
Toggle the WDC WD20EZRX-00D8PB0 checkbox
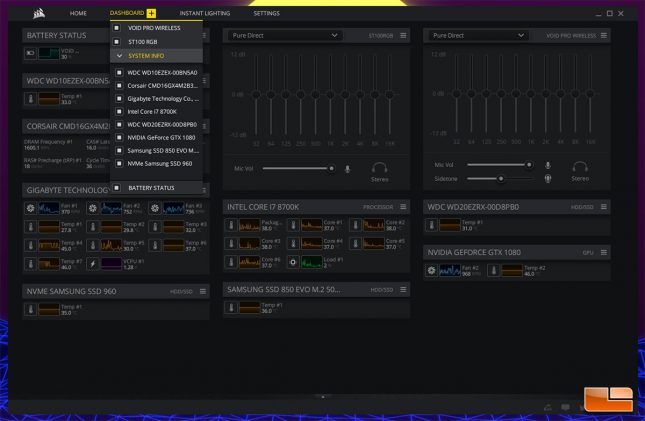pyautogui.click(x=119, y=125)
